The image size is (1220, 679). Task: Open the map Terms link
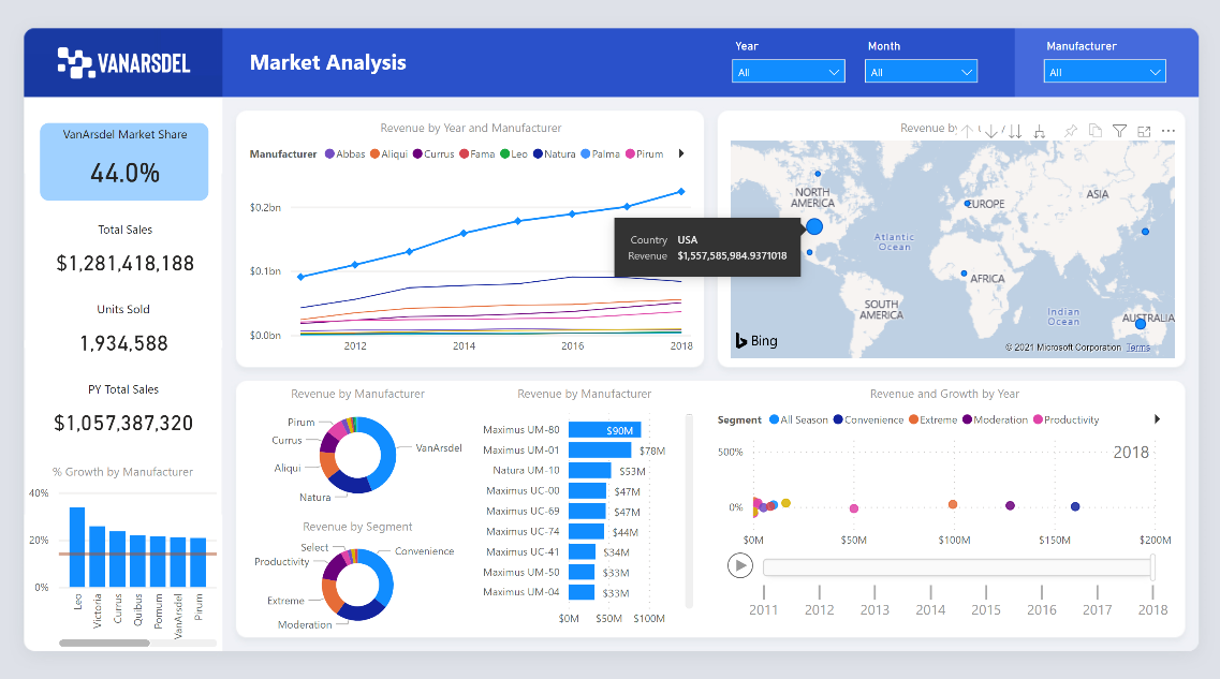coord(1138,348)
